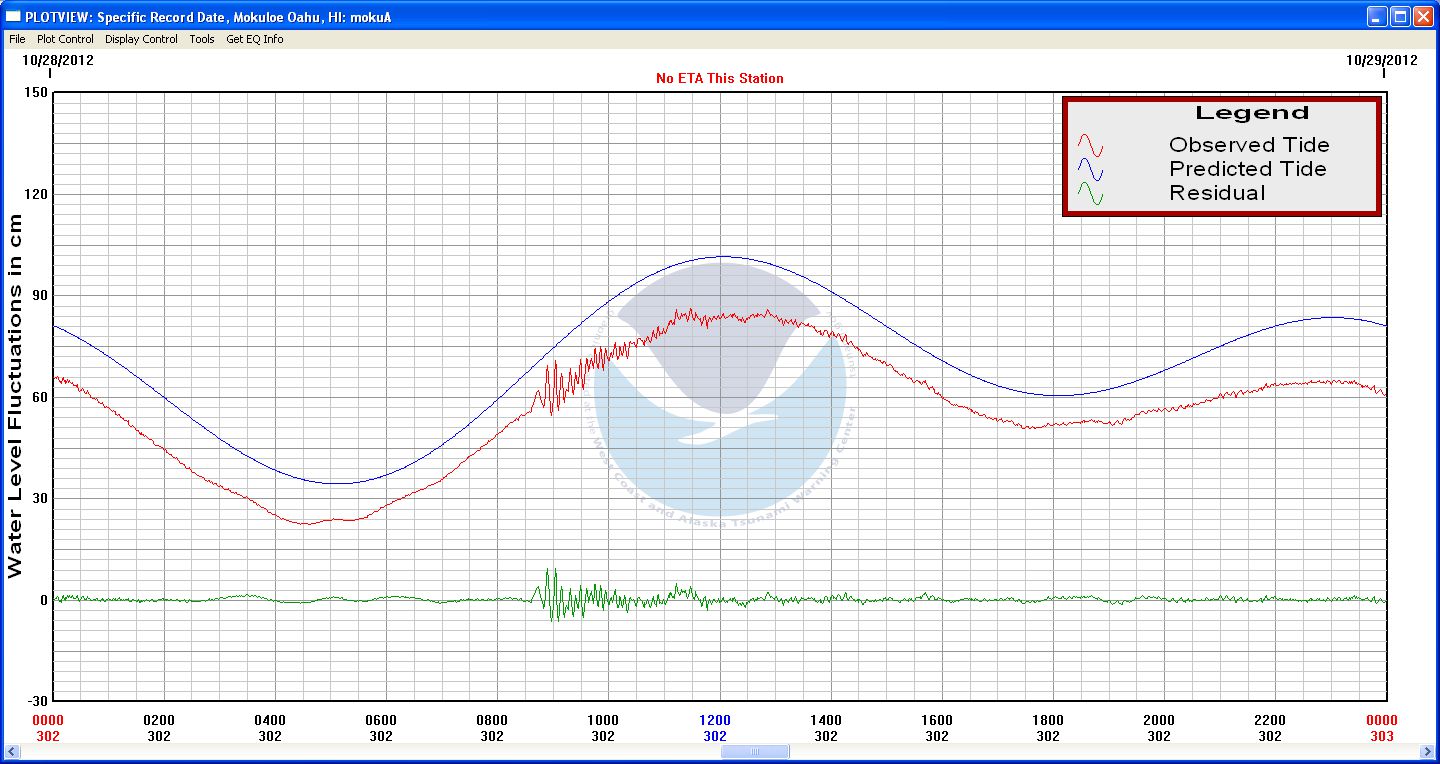
Task: Click the "No ETA This Station" text
Action: 719,78
